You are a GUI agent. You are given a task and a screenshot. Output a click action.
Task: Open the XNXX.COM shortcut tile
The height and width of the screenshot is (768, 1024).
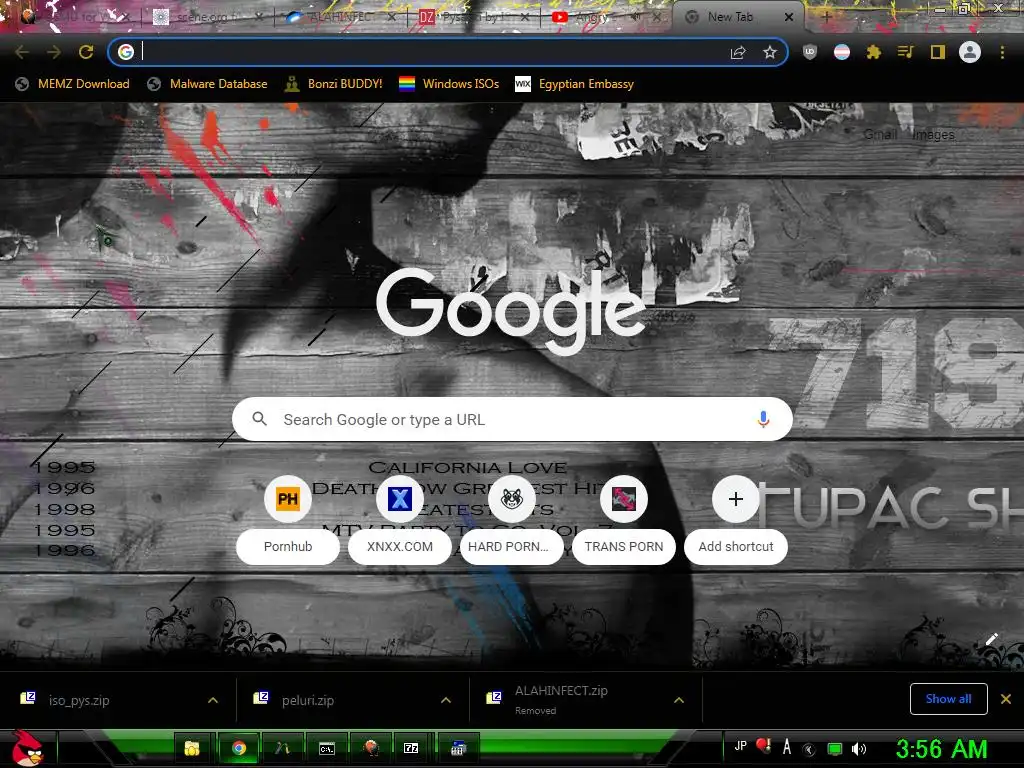coord(400,520)
